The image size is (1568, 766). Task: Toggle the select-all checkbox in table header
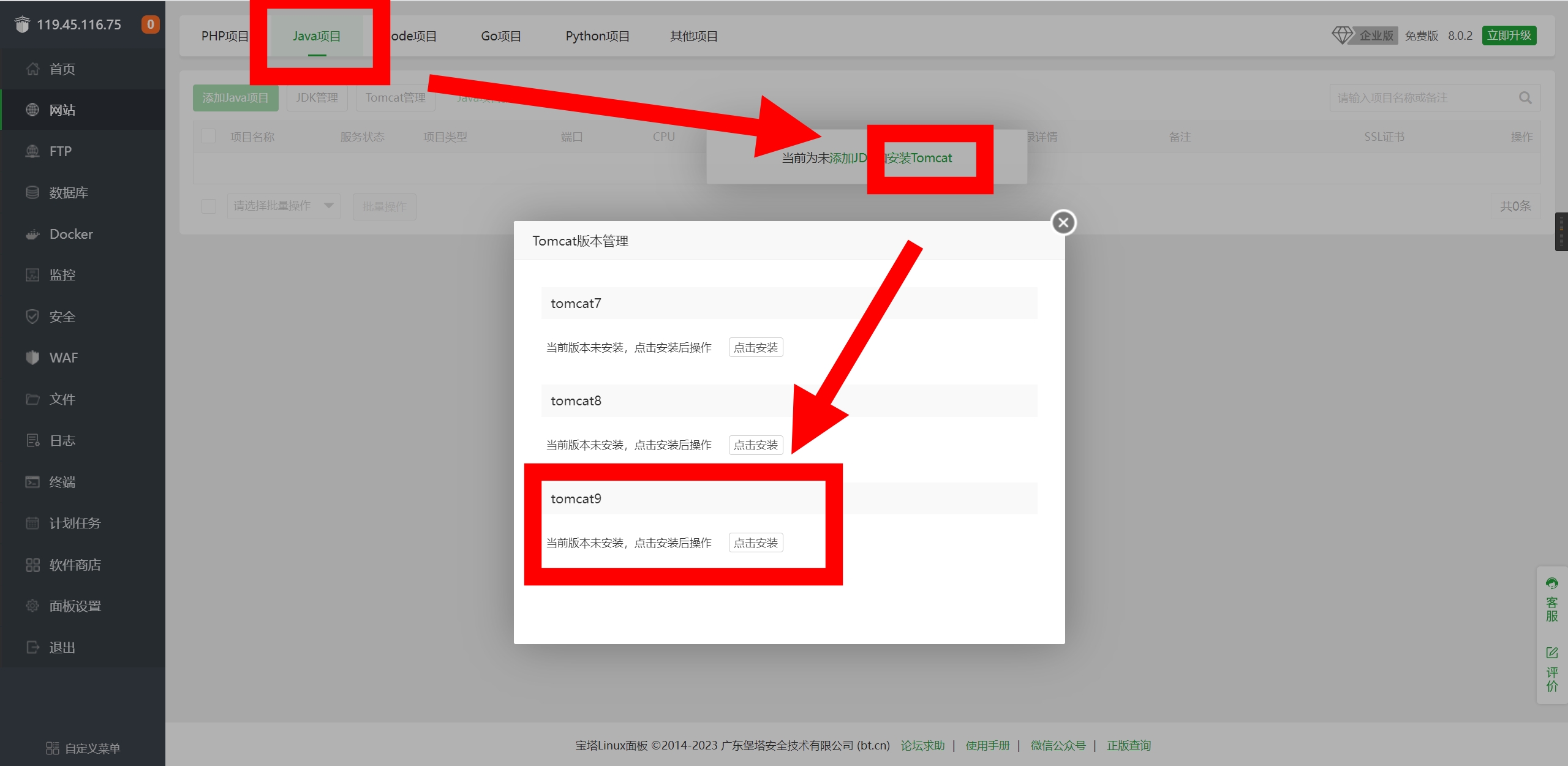click(x=208, y=137)
